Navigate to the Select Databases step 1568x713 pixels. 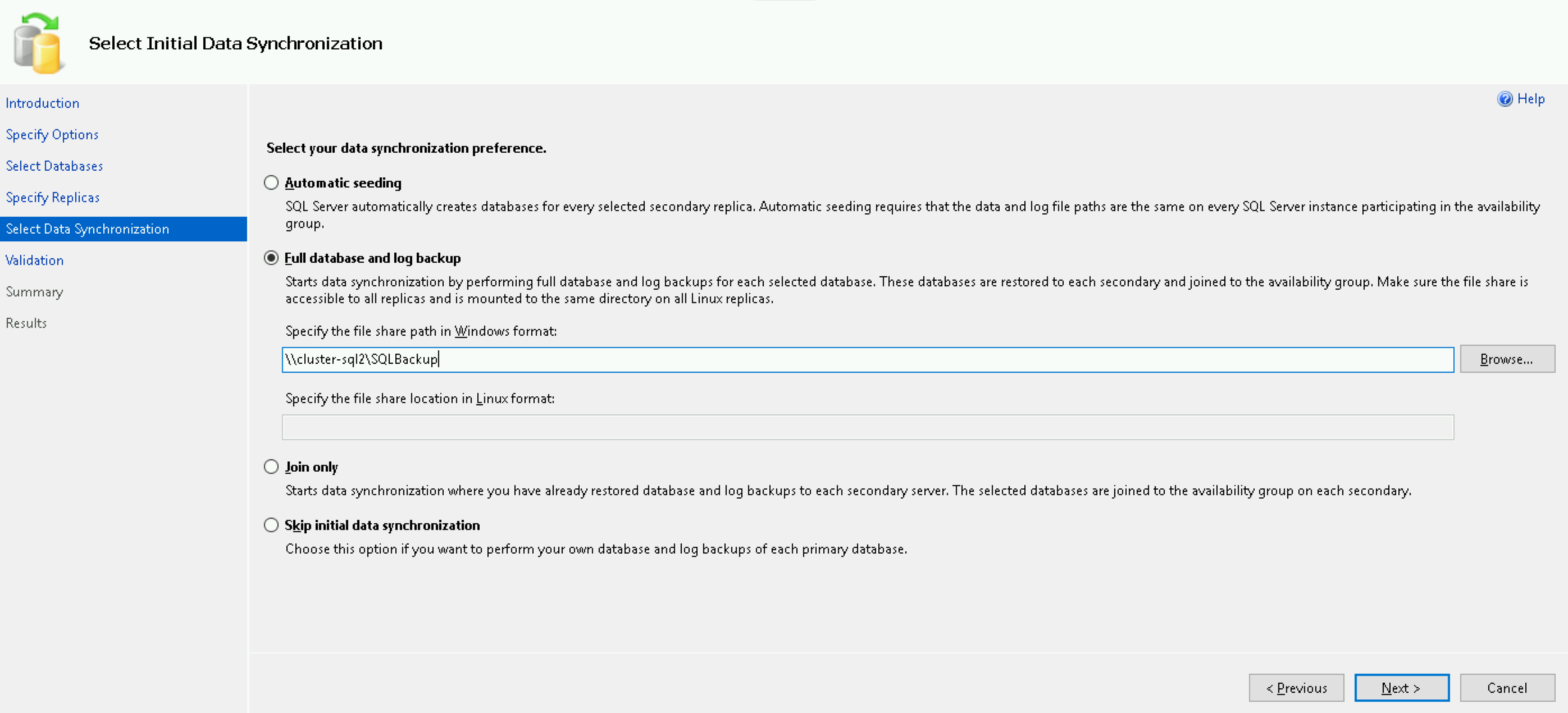tap(54, 166)
